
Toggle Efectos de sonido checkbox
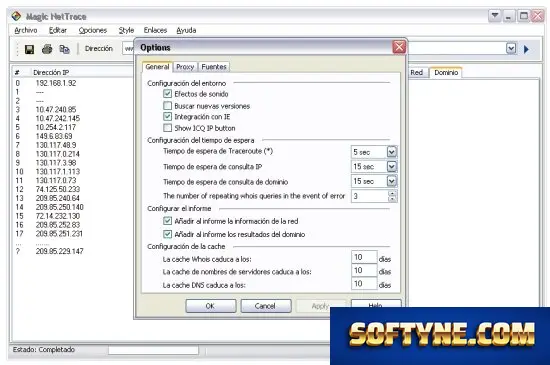coord(168,94)
